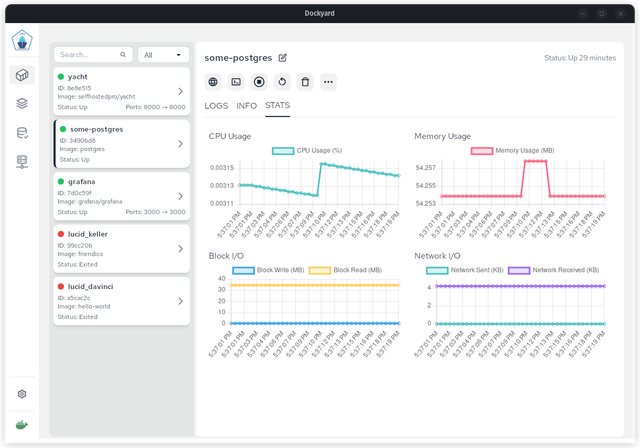Image resolution: width=640 pixels, height=448 pixels.
Task: Open more actions ellipsis menu
Action: pos(328,82)
